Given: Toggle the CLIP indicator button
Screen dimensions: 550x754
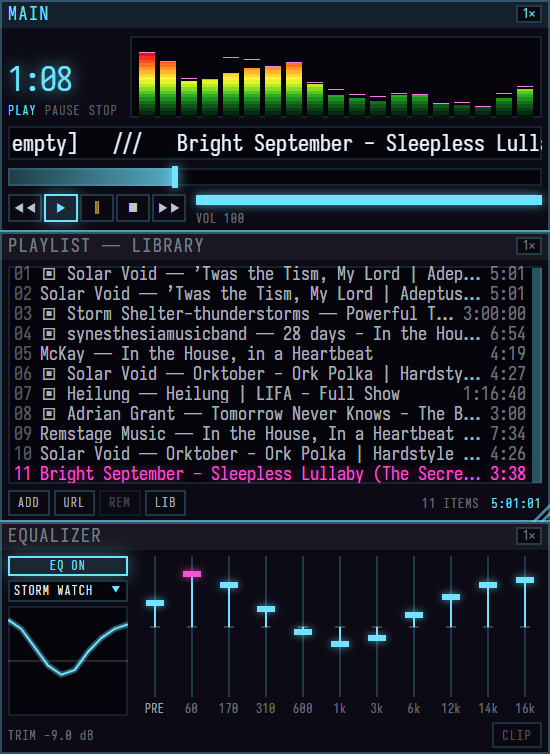Looking at the screenshot, I should (517, 735).
